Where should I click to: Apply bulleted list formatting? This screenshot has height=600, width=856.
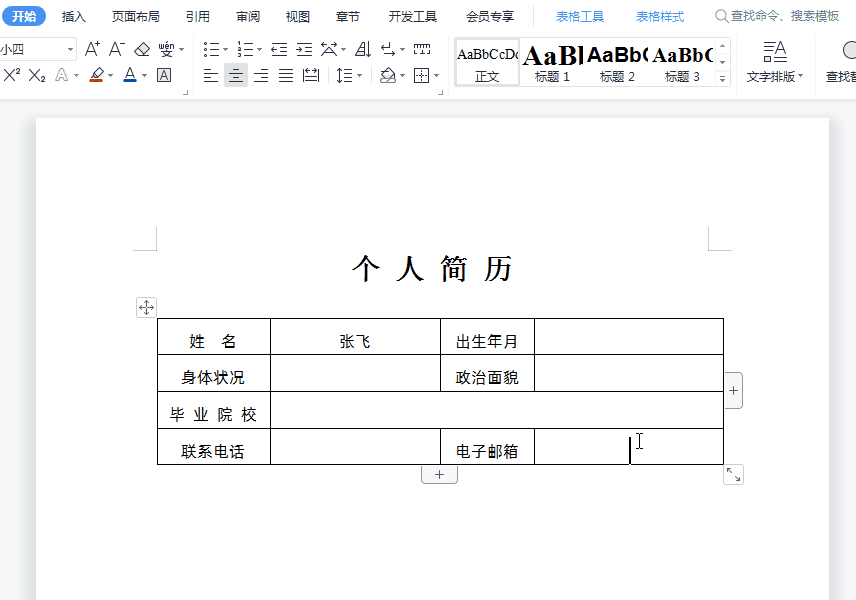211,50
